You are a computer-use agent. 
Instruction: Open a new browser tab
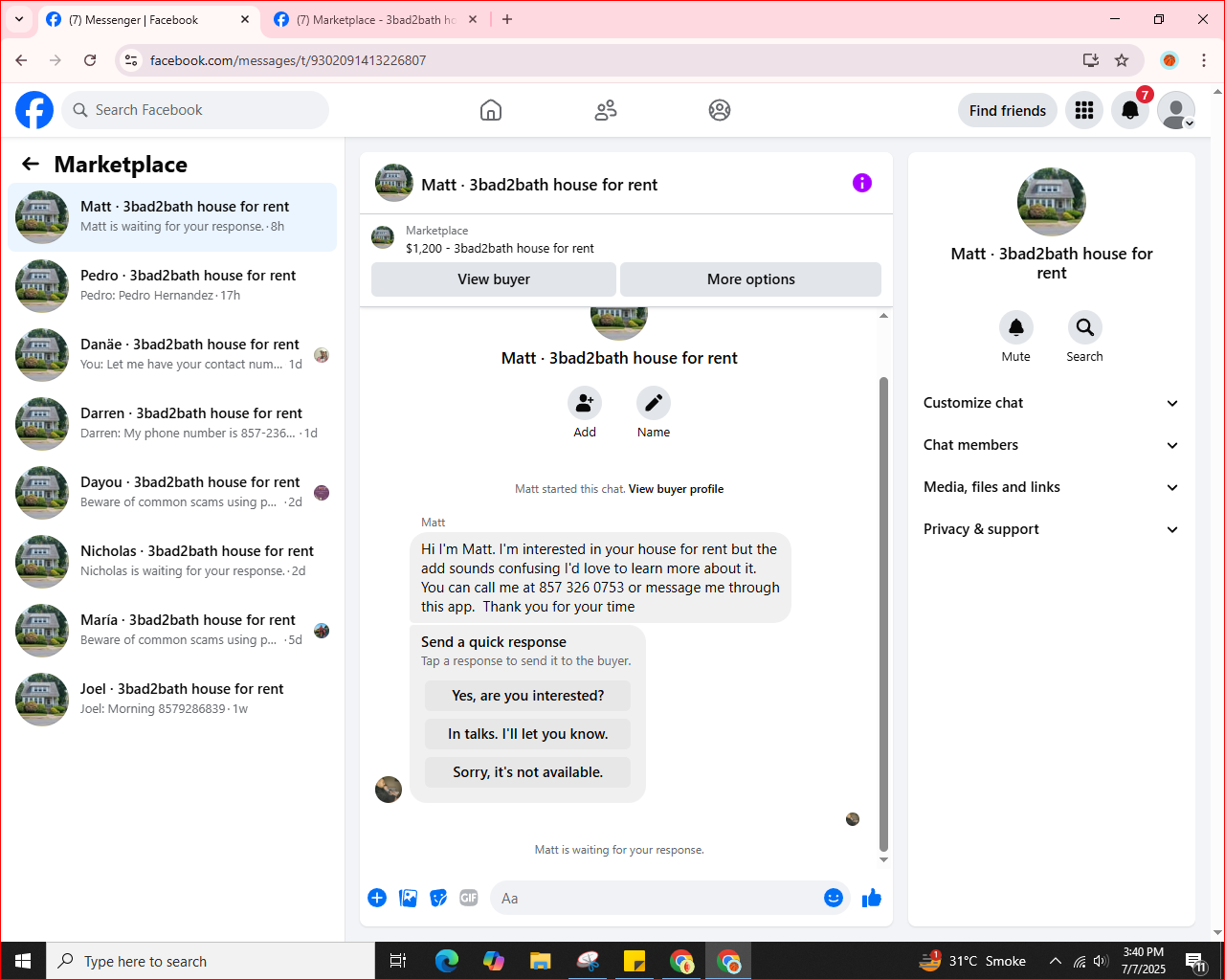pos(507,19)
